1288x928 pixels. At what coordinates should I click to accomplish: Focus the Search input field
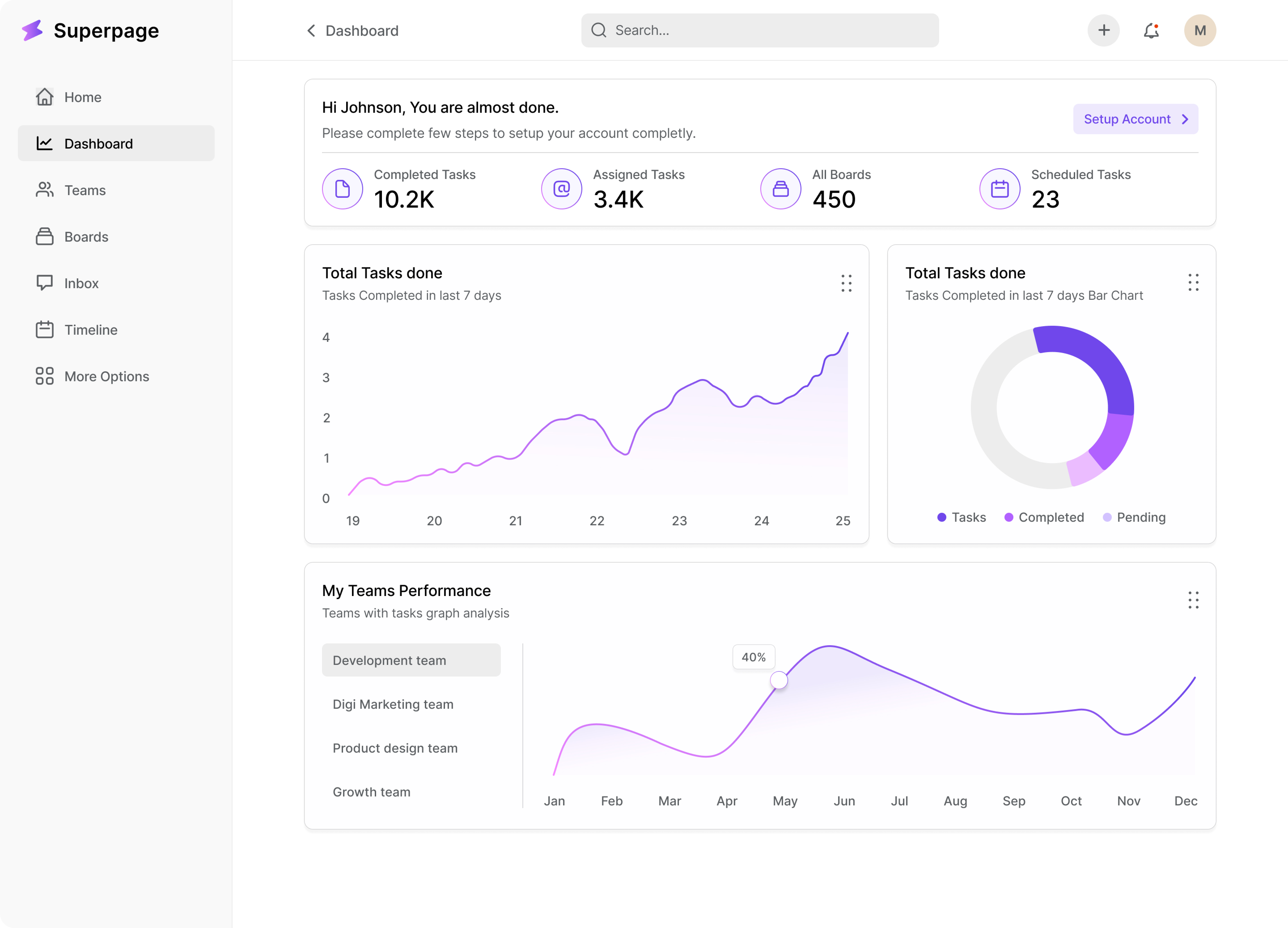(x=760, y=31)
